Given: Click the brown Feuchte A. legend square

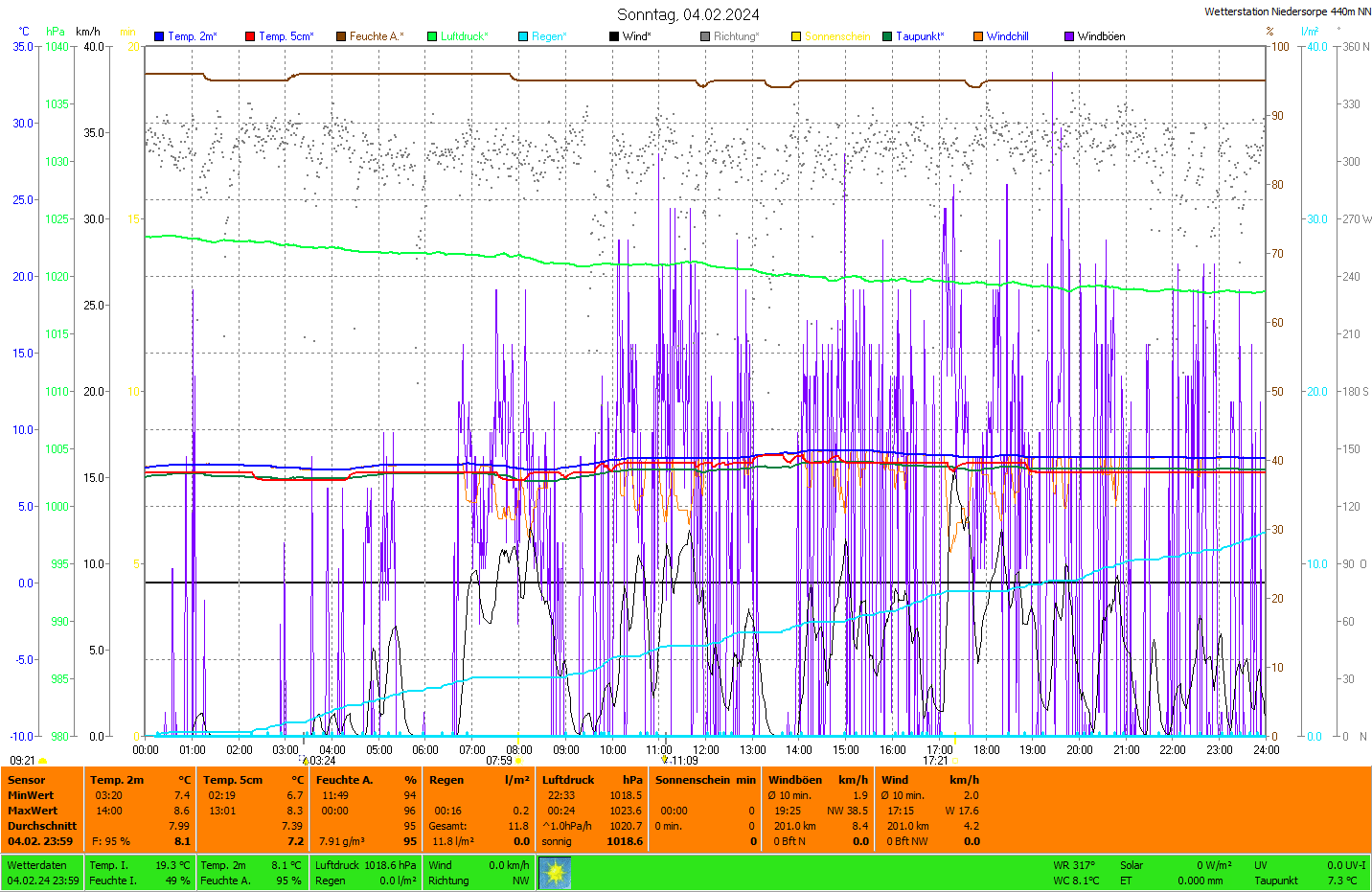Looking at the screenshot, I should (x=341, y=36).
